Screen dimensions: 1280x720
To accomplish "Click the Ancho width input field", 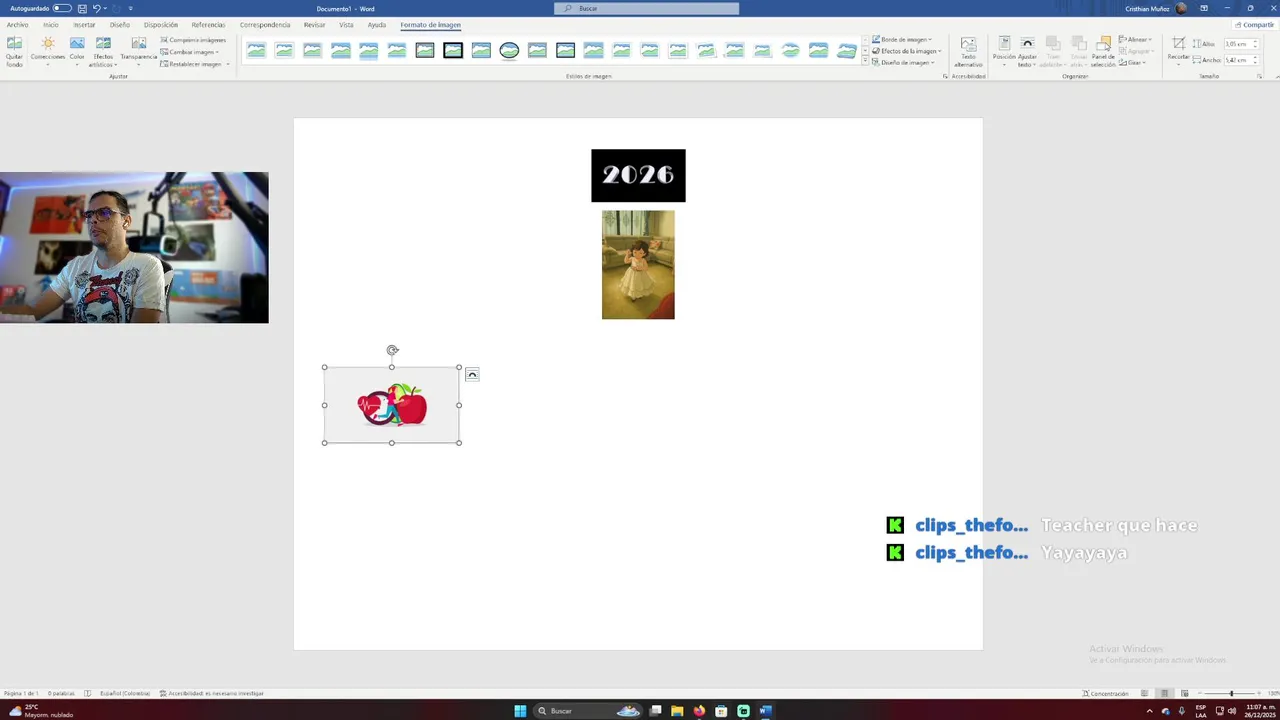I will 1240,60.
